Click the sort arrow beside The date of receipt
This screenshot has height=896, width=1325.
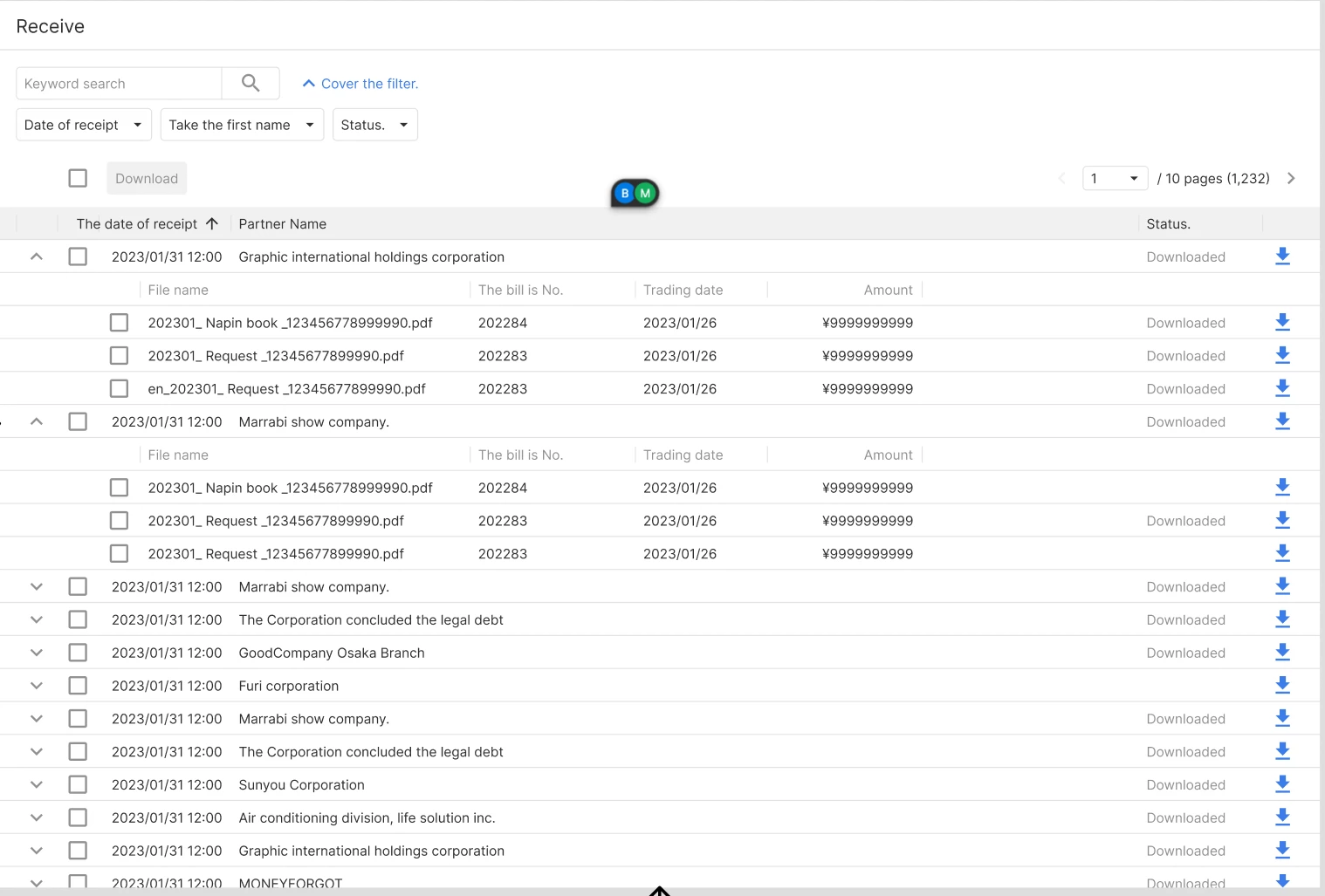click(x=212, y=223)
